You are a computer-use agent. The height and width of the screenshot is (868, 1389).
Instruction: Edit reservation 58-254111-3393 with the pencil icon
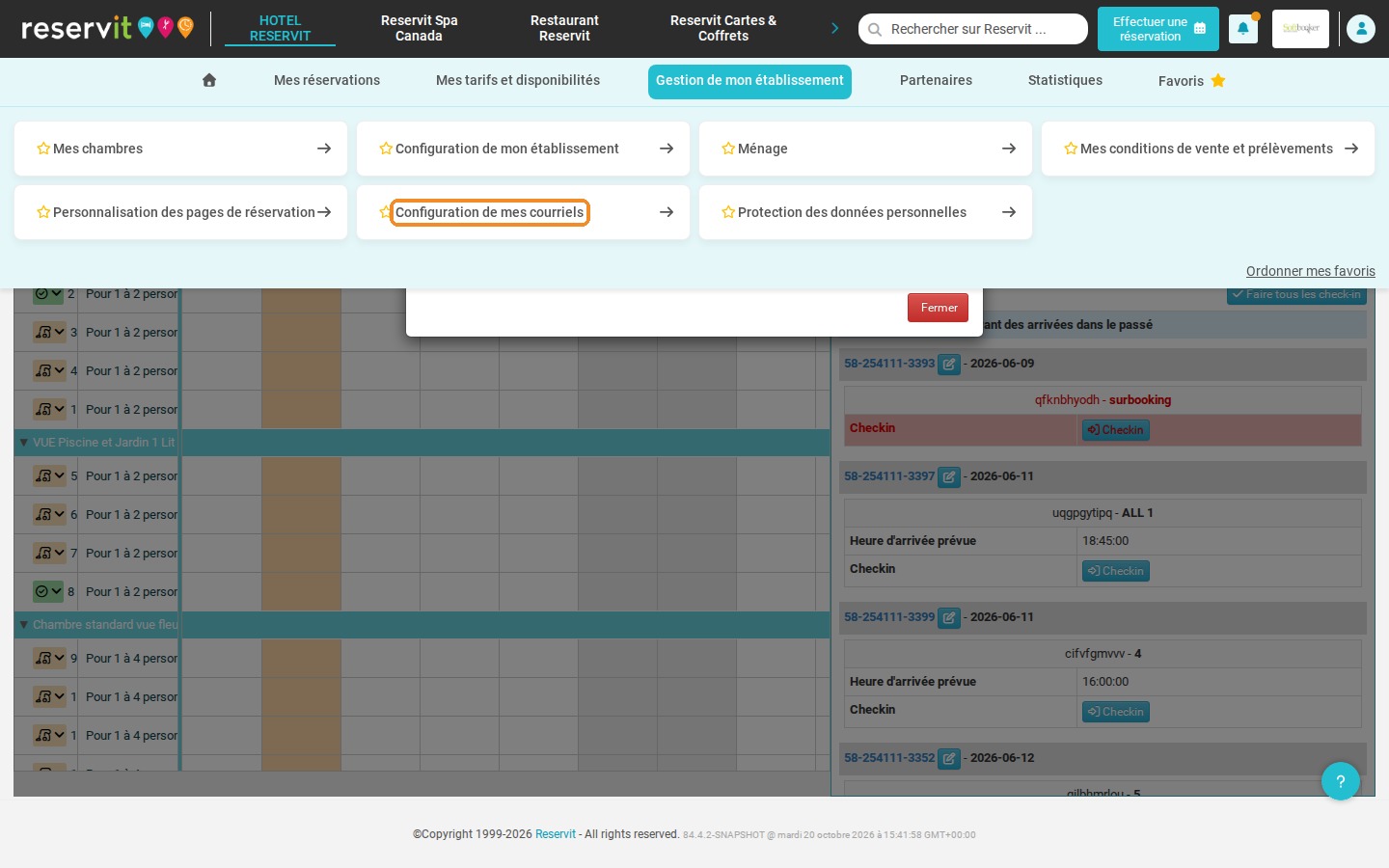pos(949,365)
